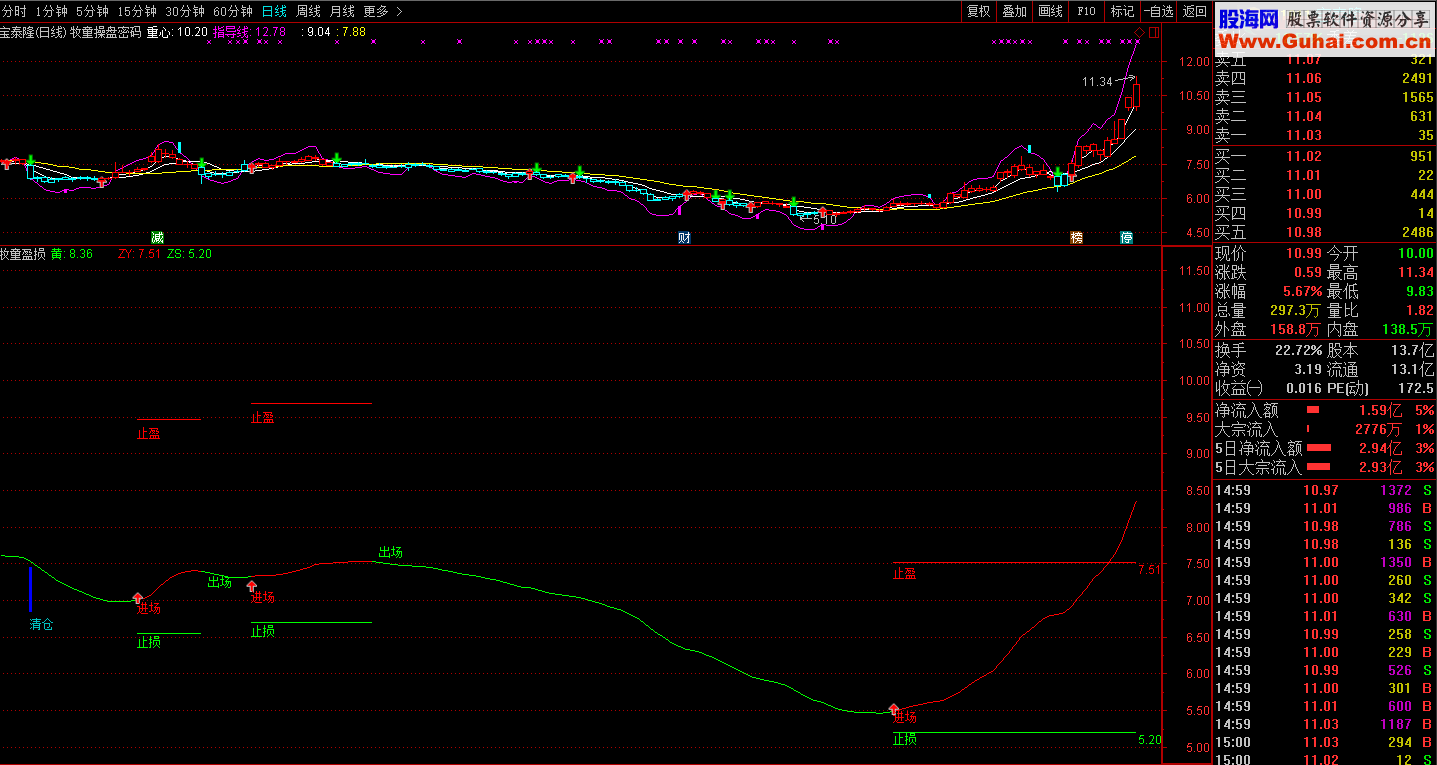
Task: Click the 换手 22.72% value
Action: [x=1298, y=350]
